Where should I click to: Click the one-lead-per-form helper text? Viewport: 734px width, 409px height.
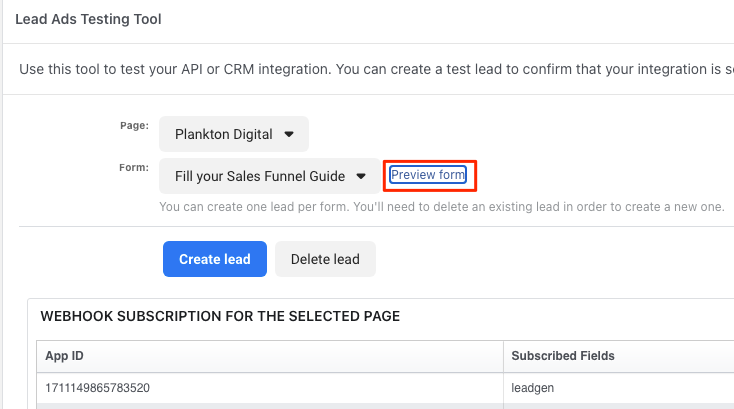click(441, 207)
